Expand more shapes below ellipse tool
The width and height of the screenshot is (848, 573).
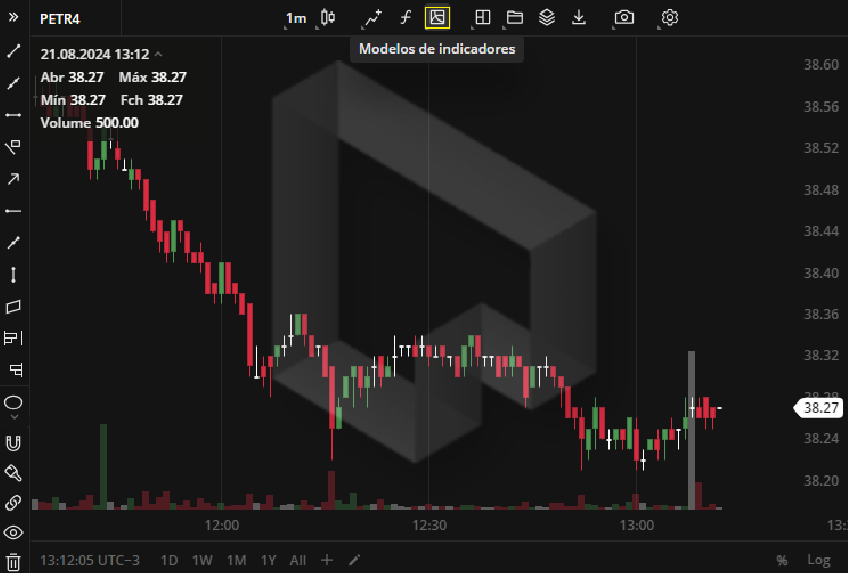coord(14,417)
